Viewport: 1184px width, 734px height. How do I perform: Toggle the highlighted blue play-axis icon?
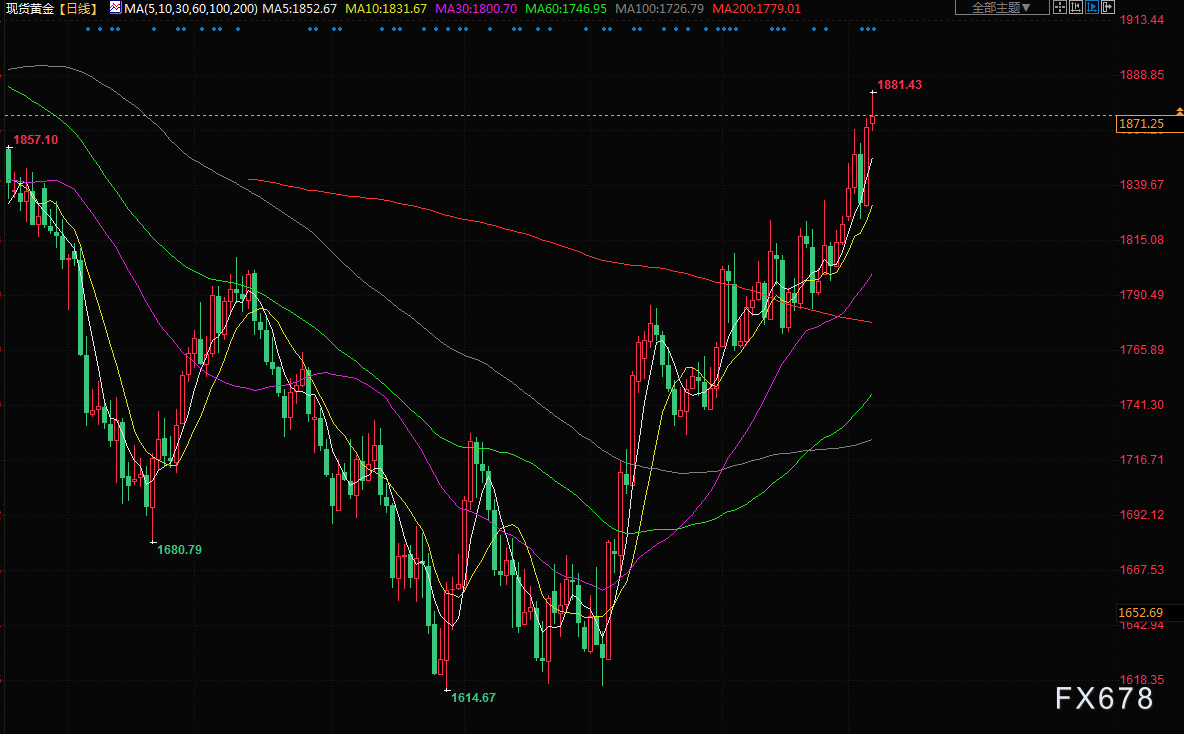1092,7
